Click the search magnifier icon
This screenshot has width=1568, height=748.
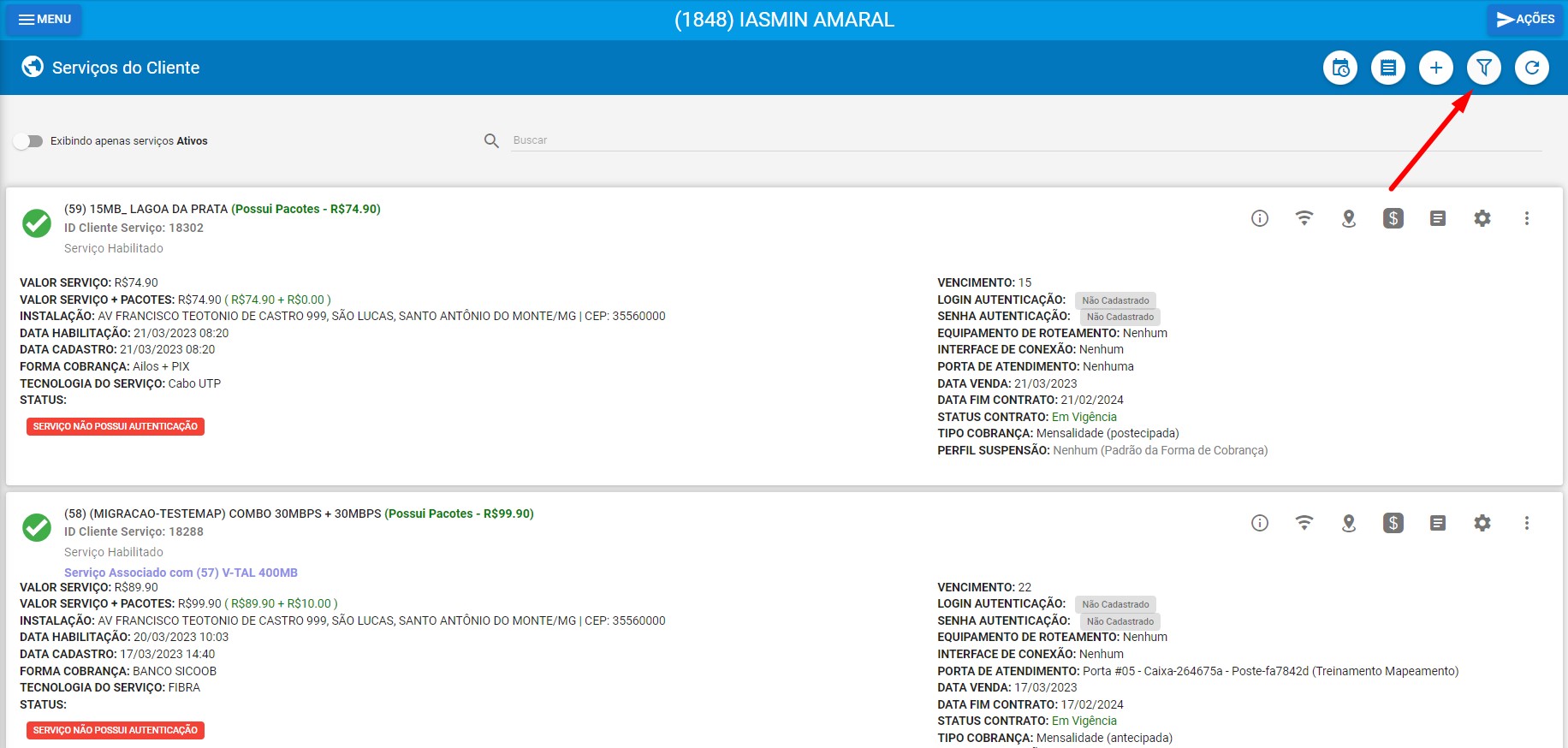point(491,140)
